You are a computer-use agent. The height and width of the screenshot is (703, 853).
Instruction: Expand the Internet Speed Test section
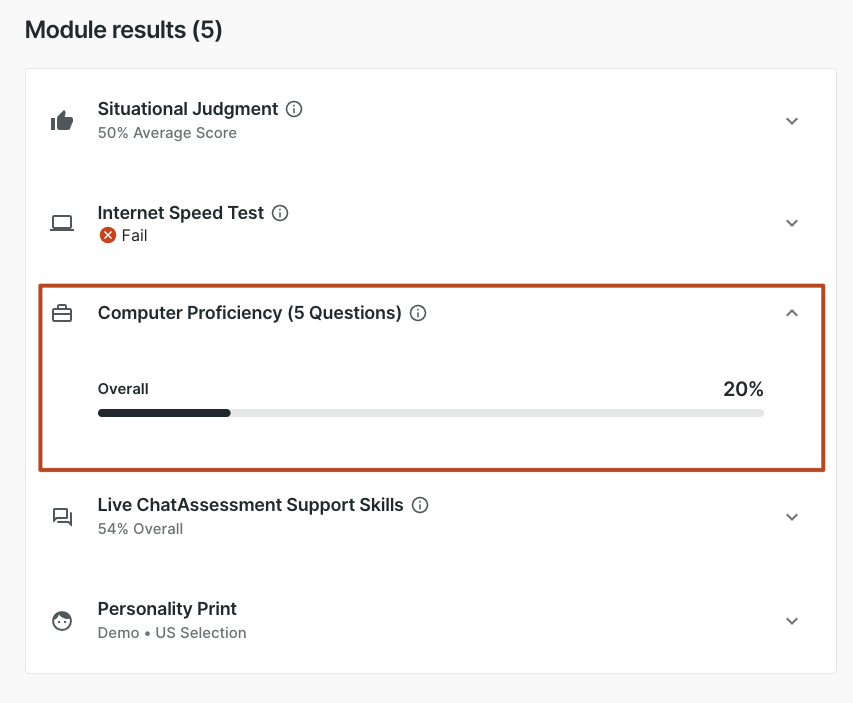[x=792, y=223]
